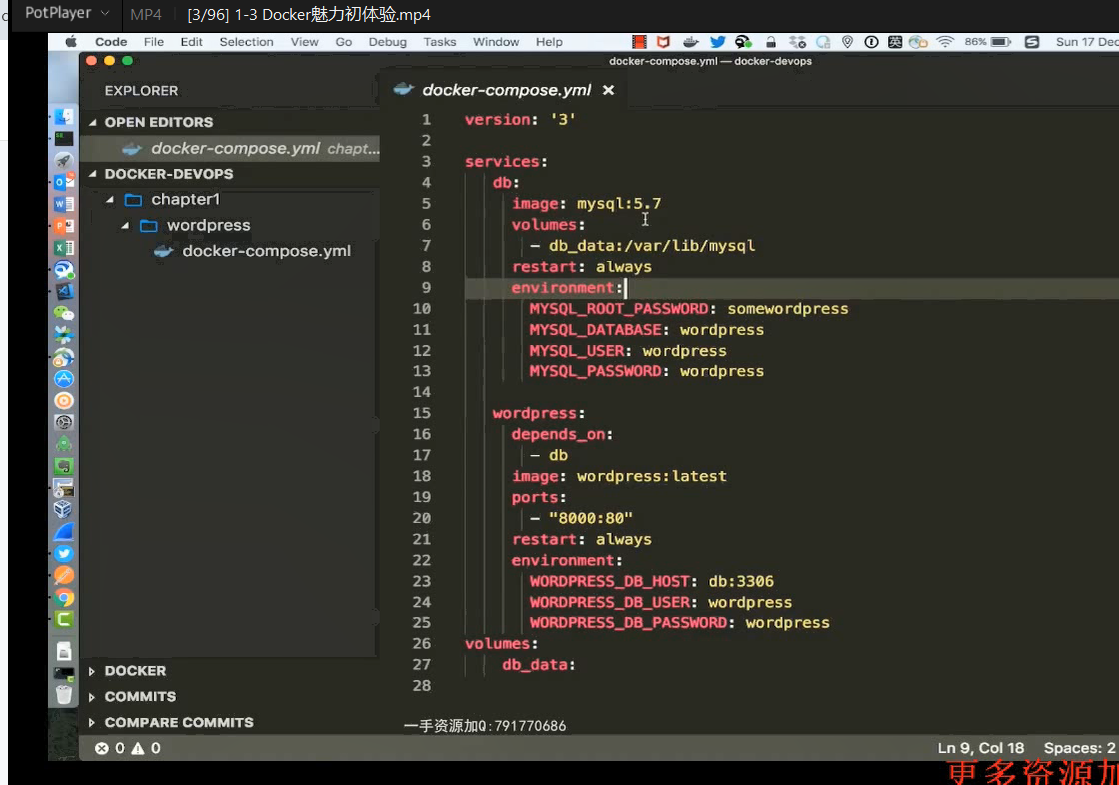Click the errors count icon in status bar
Screen dimensions: 1119x785
(x=102, y=748)
